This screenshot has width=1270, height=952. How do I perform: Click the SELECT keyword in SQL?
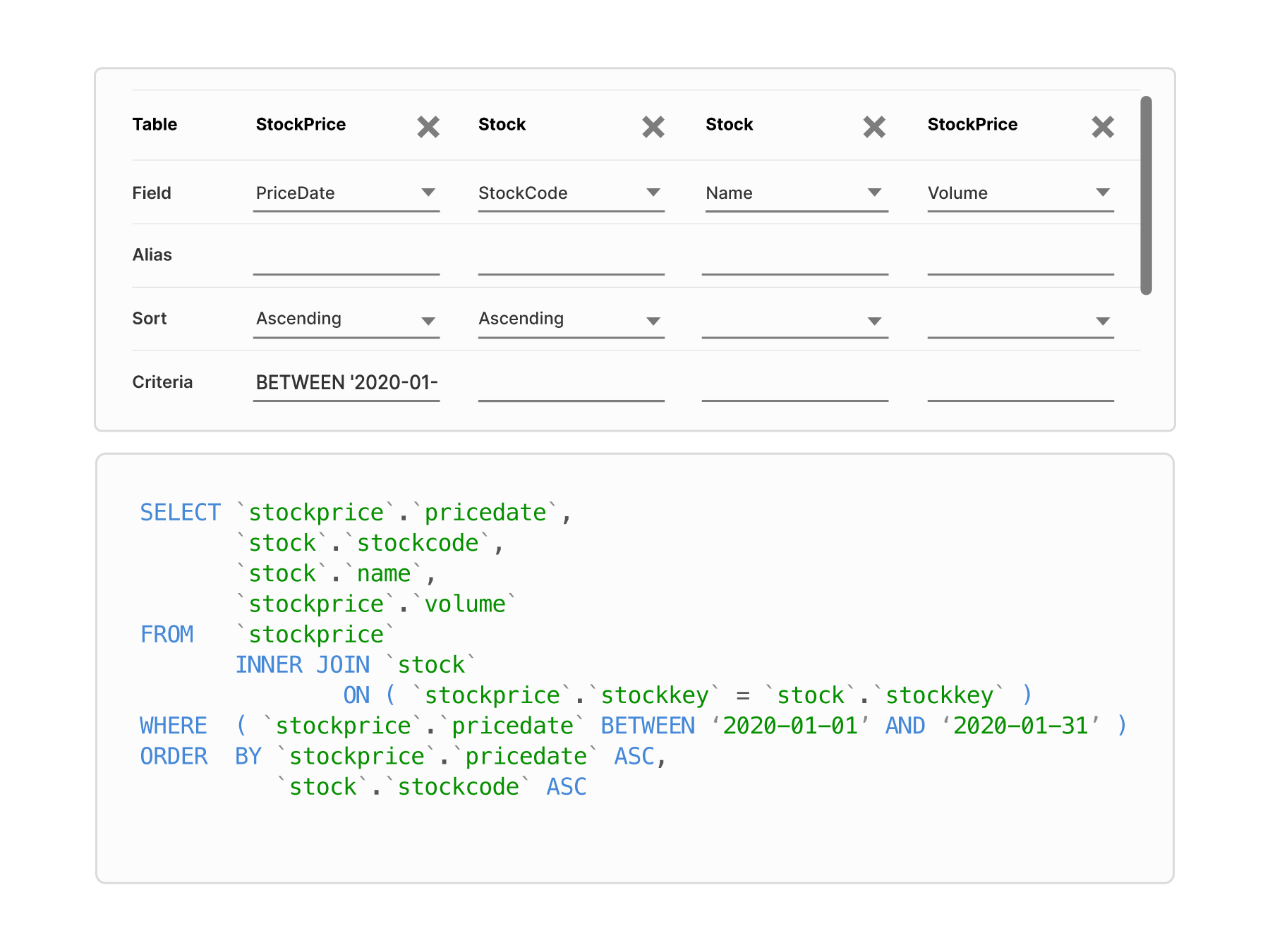[181, 513]
